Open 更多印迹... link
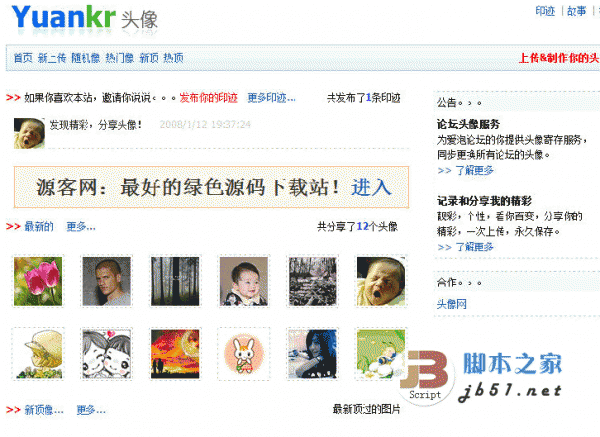Screen dimensions: 600x437 click(271, 98)
